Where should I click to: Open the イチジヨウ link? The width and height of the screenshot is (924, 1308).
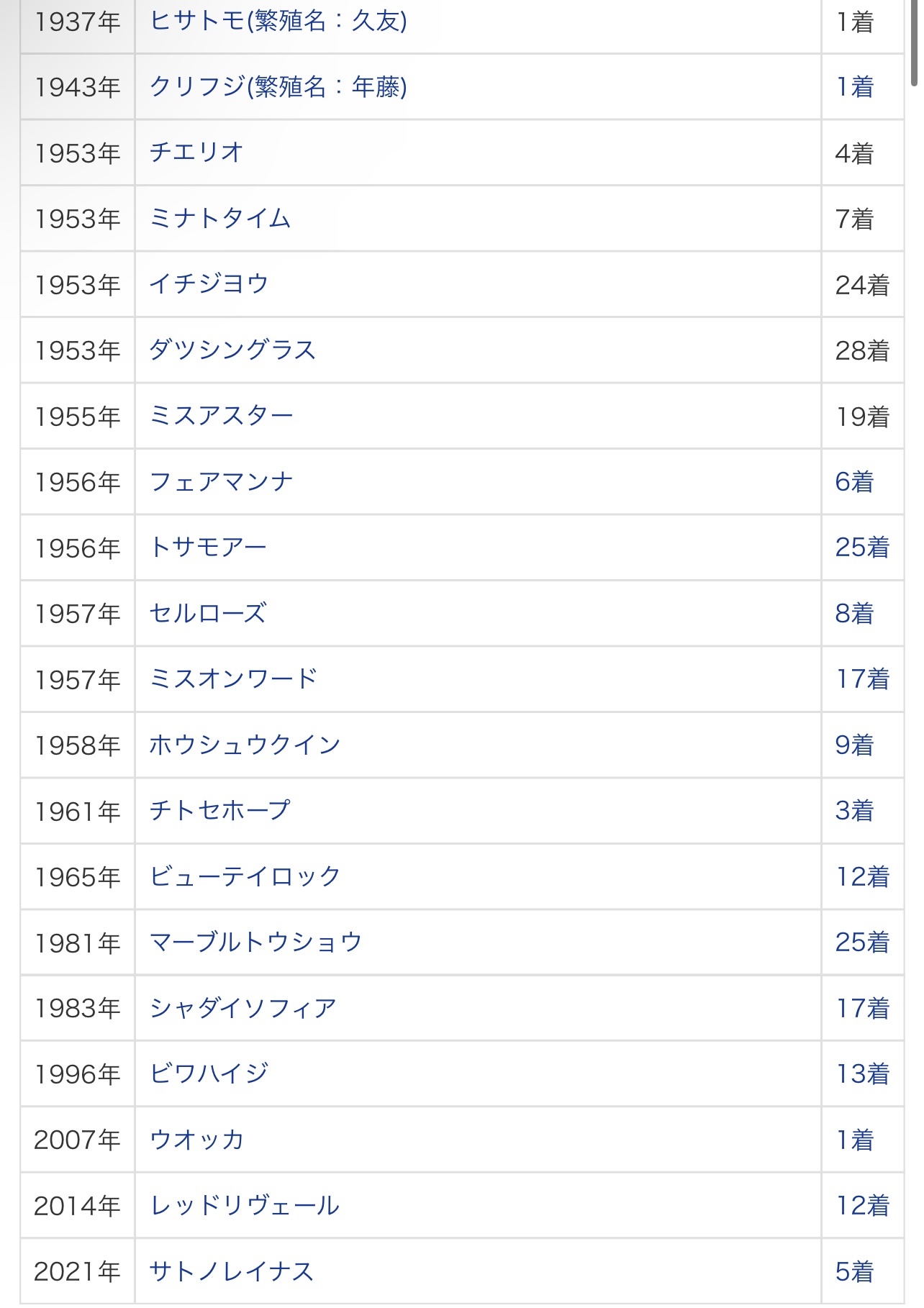tap(209, 284)
